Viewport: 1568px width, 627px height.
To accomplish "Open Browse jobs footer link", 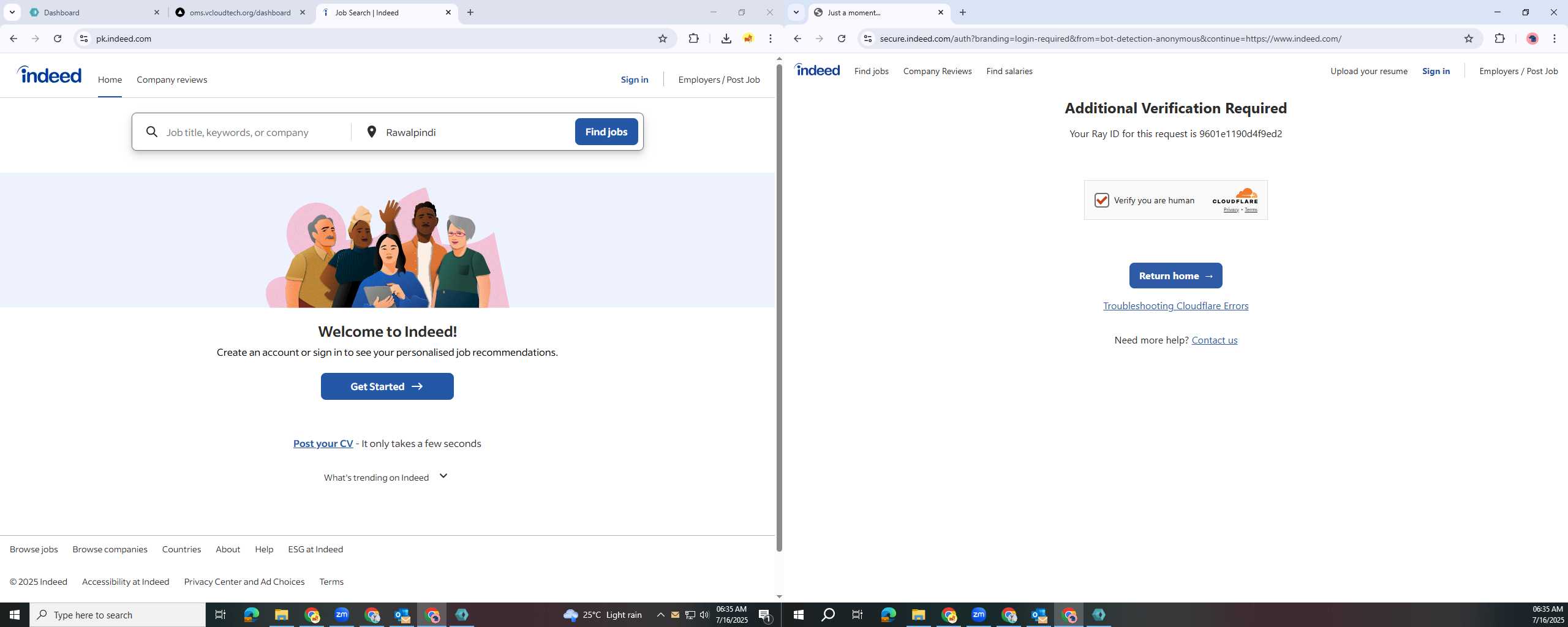I will pyautogui.click(x=34, y=549).
